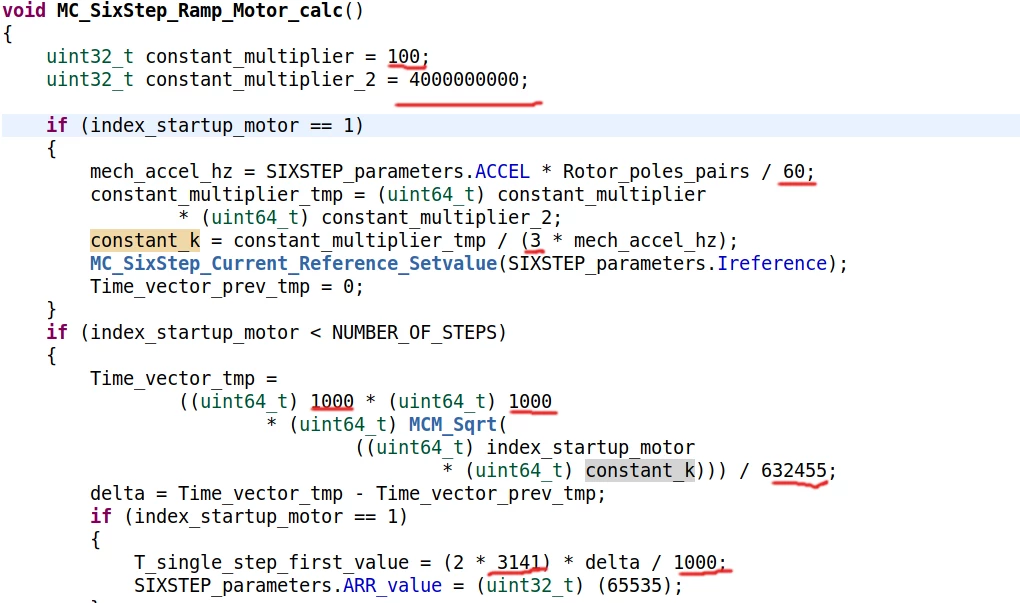Click the number 3141 in the code
The width and height of the screenshot is (1020, 603).
518,562
